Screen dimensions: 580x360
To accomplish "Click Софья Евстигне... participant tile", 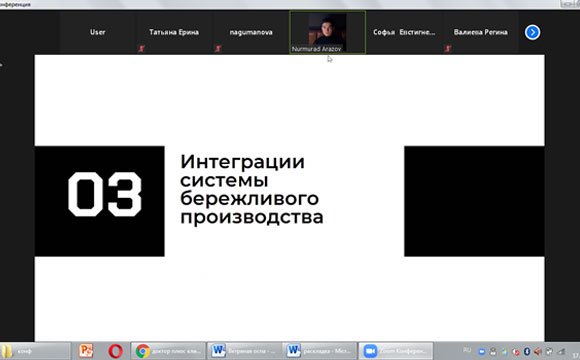I will [x=404, y=33].
